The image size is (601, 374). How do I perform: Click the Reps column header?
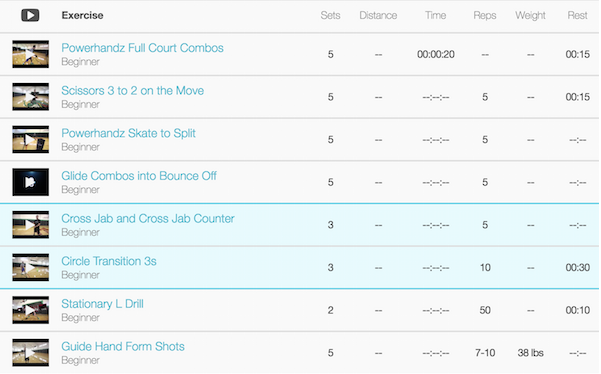point(485,15)
